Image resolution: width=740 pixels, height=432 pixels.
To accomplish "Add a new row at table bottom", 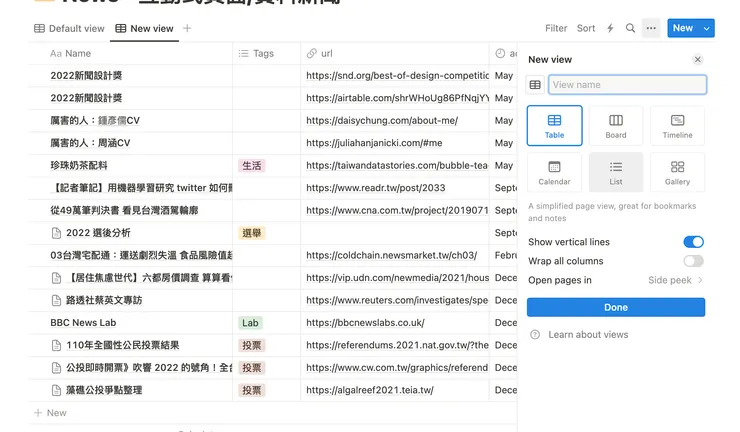I will pyautogui.click(x=50, y=413).
